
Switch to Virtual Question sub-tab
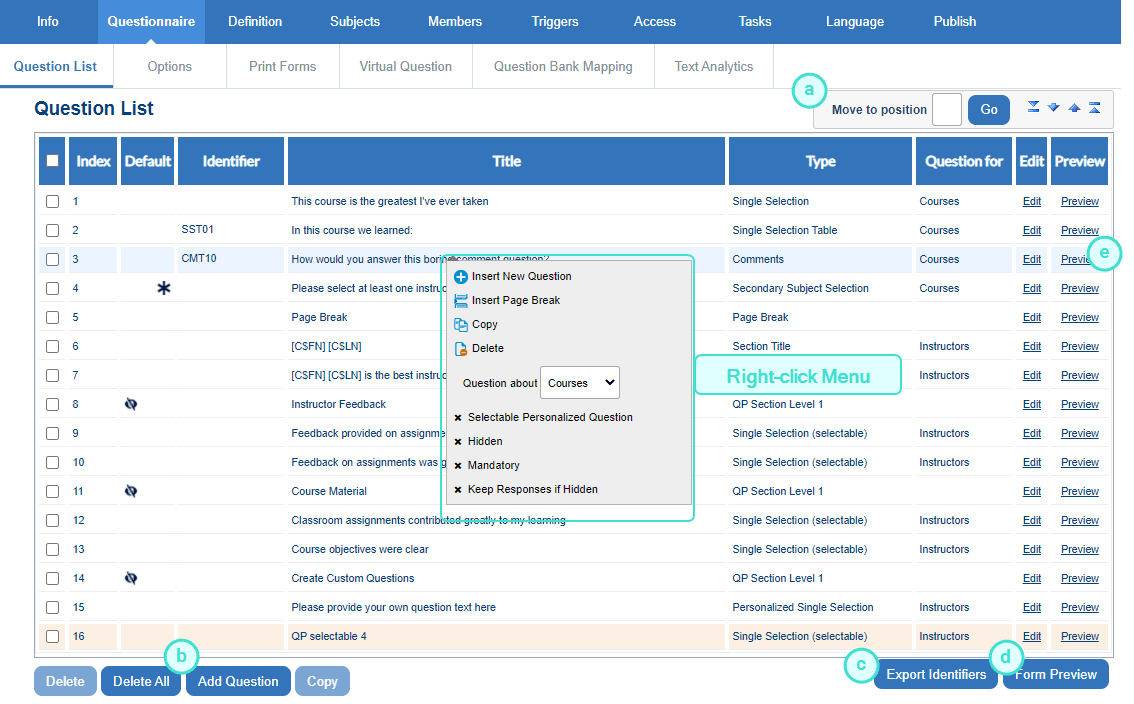[406, 67]
